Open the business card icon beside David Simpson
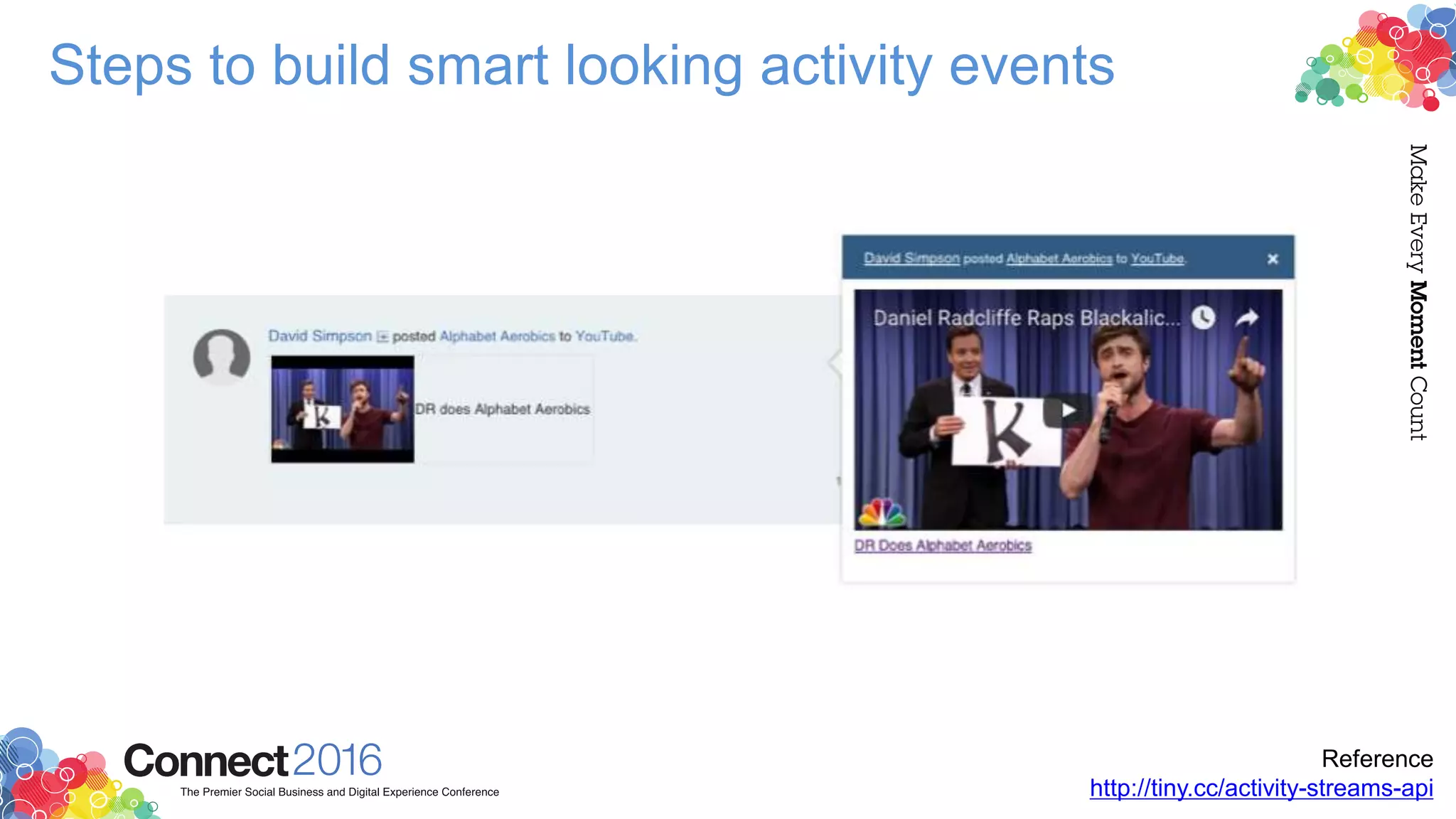 click(382, 337)
